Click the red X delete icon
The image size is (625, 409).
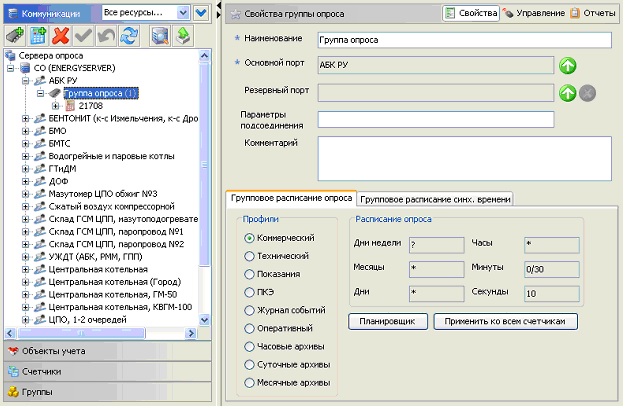61,35
